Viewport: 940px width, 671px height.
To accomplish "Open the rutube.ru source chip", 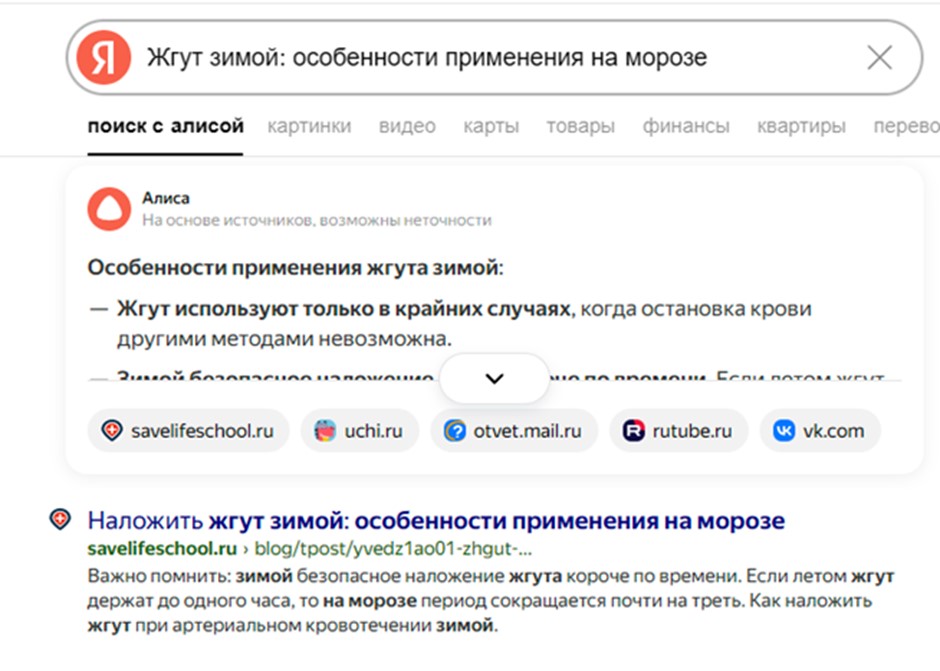I will [678, 431].
